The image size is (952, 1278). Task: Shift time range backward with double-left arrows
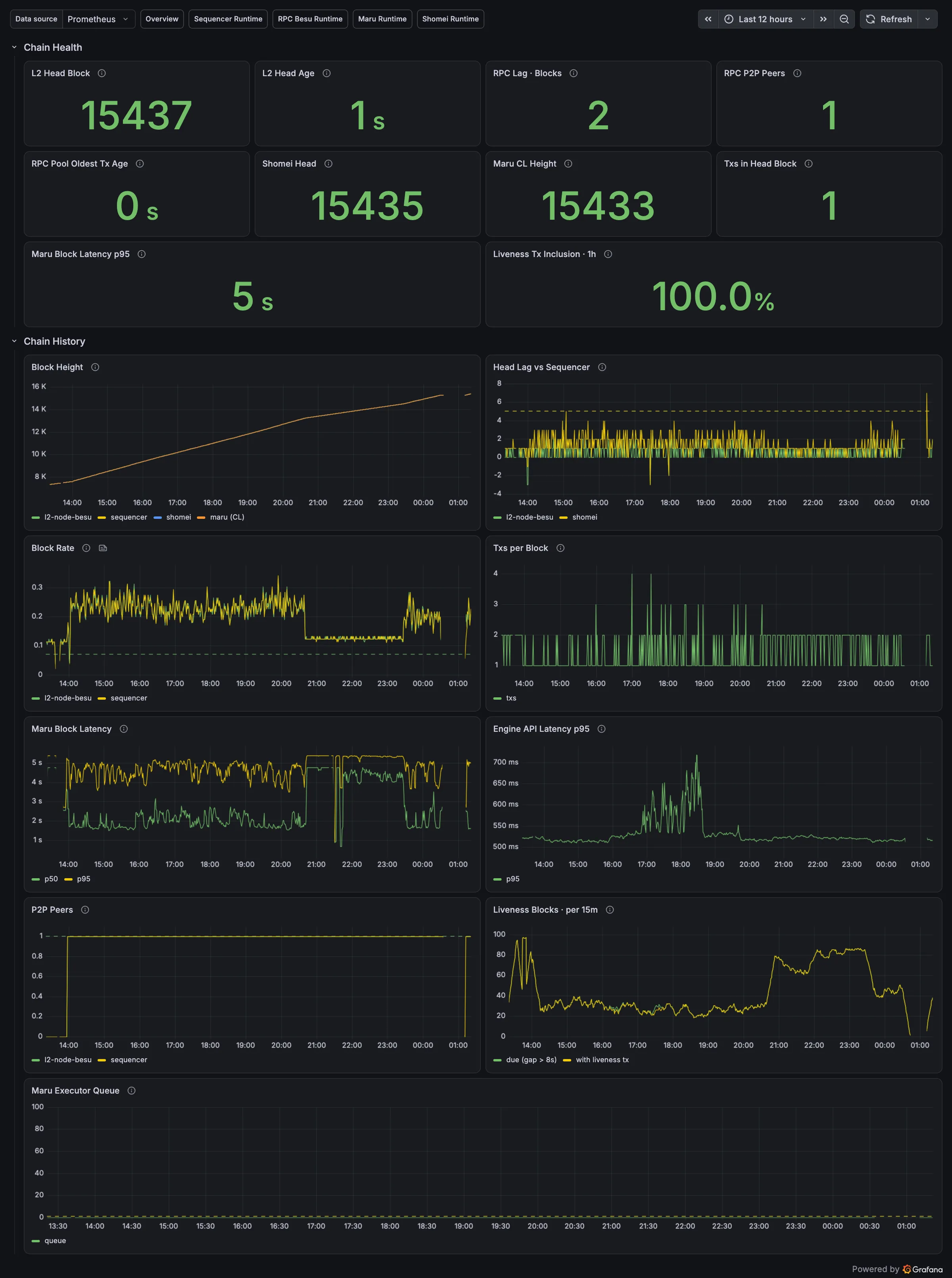click(x=708, y=19)
